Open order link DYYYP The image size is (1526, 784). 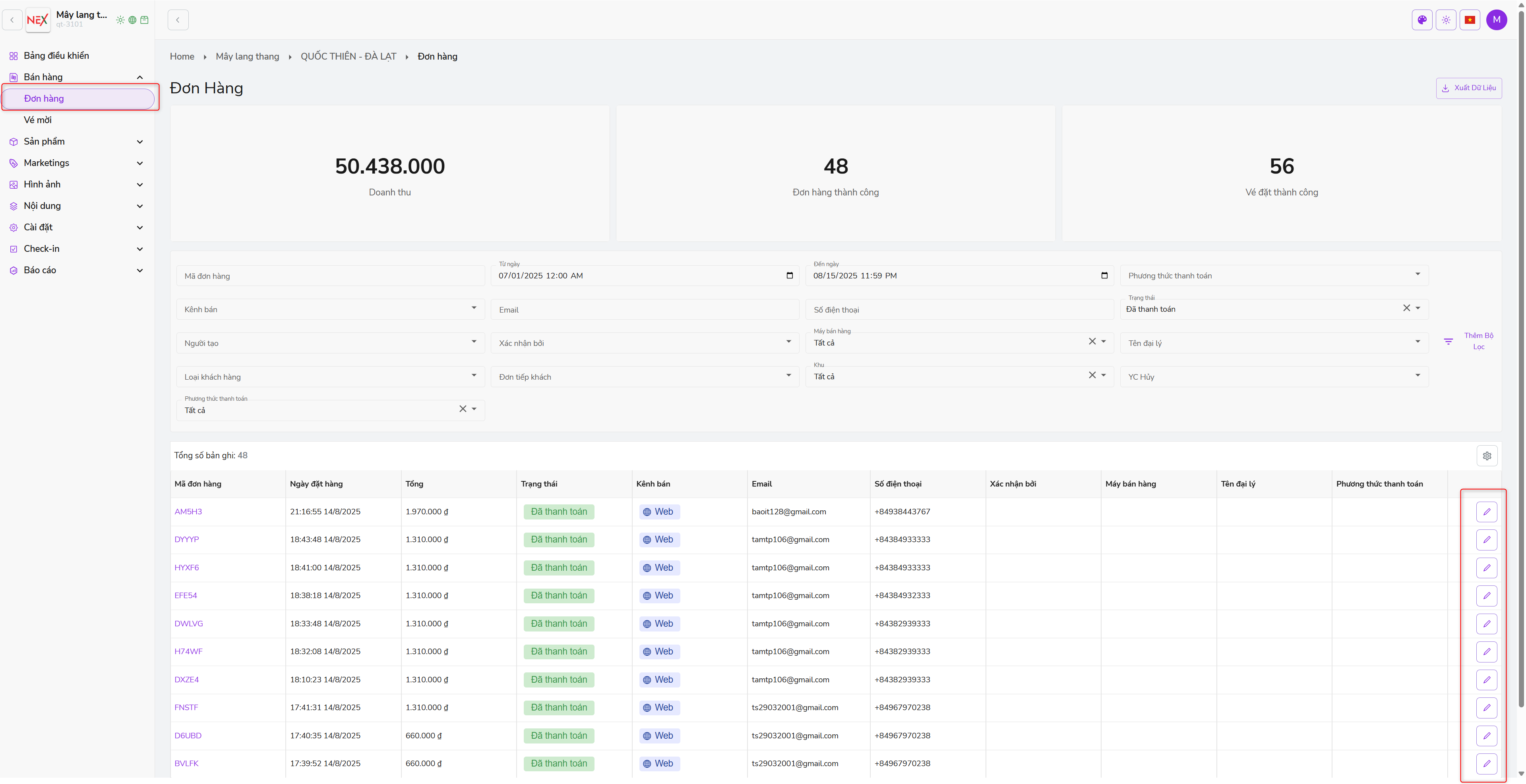pos(187,539)
